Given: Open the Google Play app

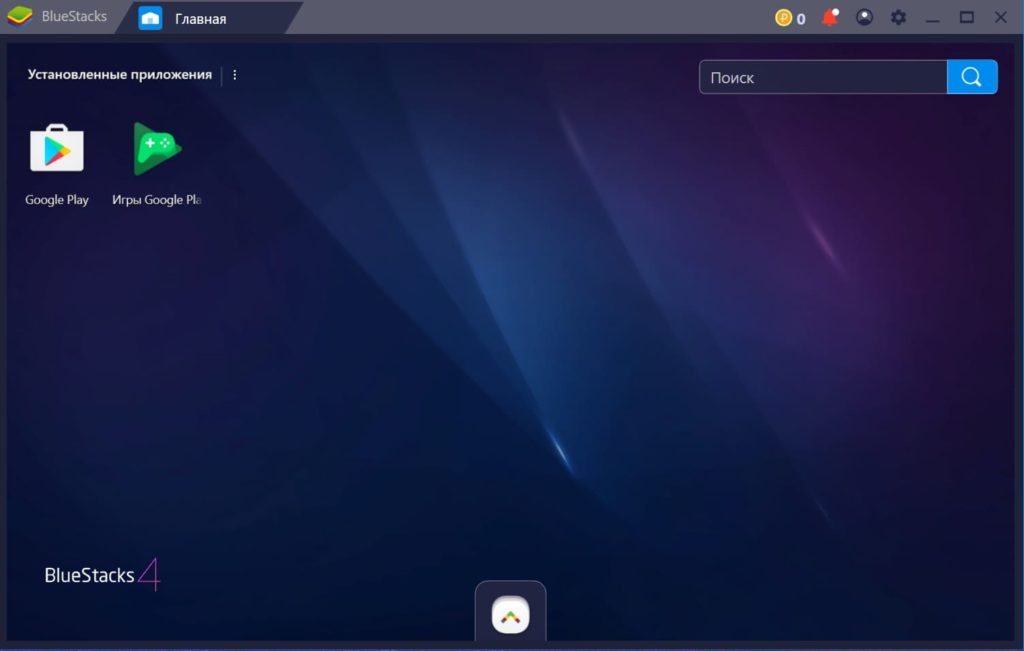Looking at the screenshot, I should pos(57,148).
